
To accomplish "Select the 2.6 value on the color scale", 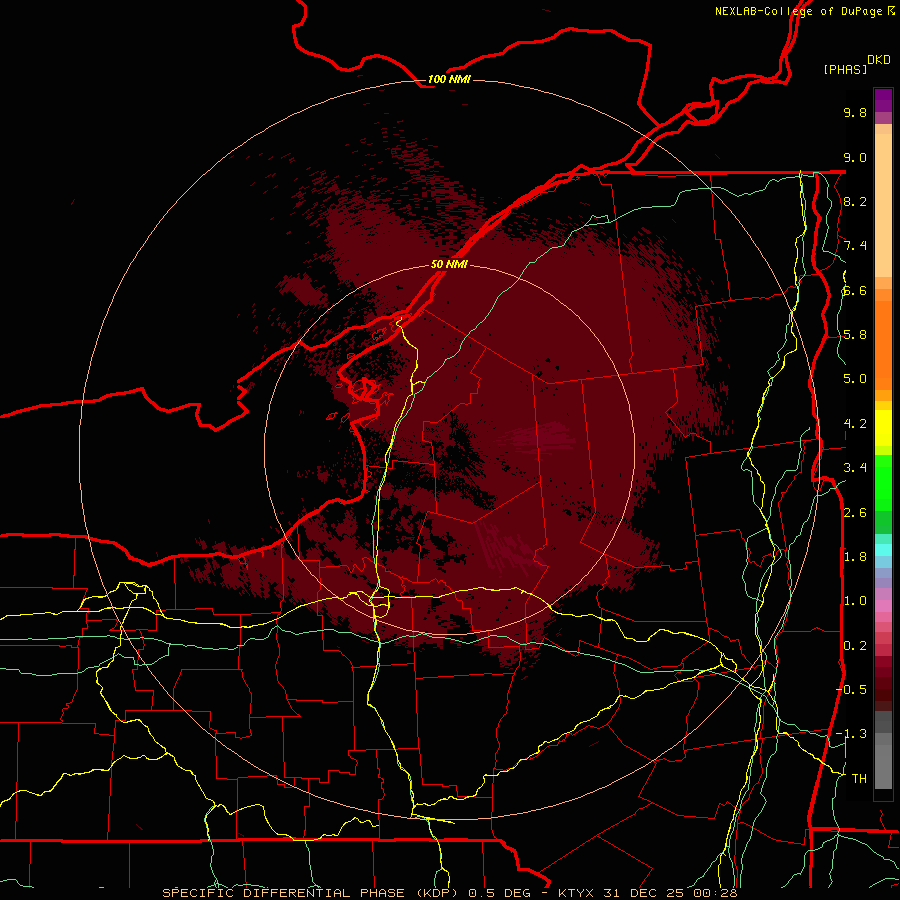I will [x=855, y=513].
